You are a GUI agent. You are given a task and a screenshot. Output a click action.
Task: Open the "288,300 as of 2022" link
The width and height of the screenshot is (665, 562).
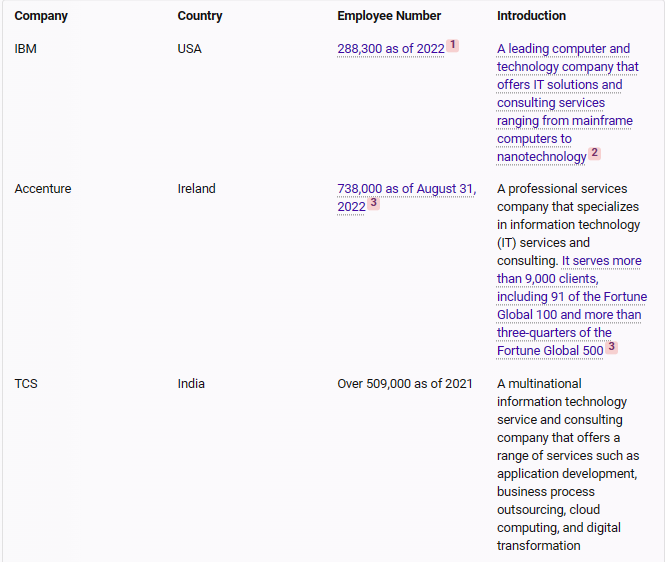coord(390,49)
